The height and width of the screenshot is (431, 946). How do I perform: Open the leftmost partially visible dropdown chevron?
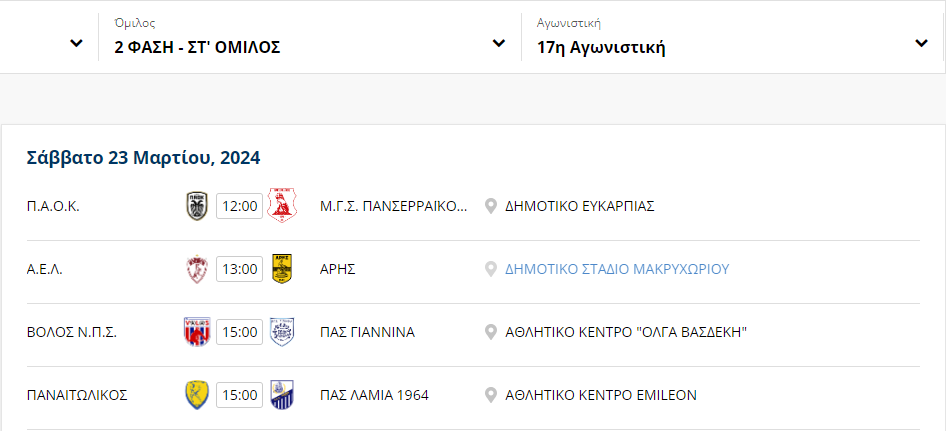[76, 43]
